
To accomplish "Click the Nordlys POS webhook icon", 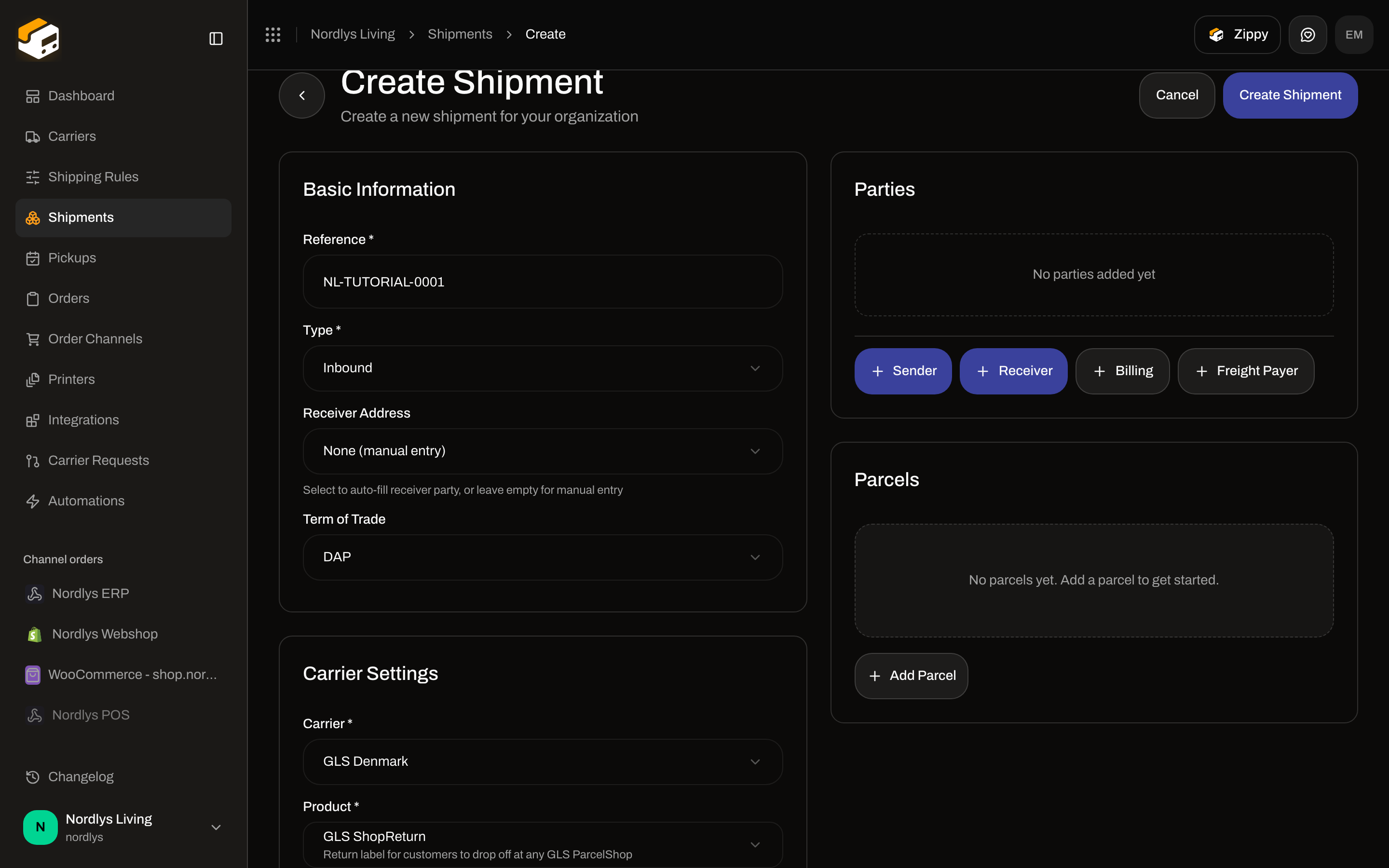I will point(34,715).
